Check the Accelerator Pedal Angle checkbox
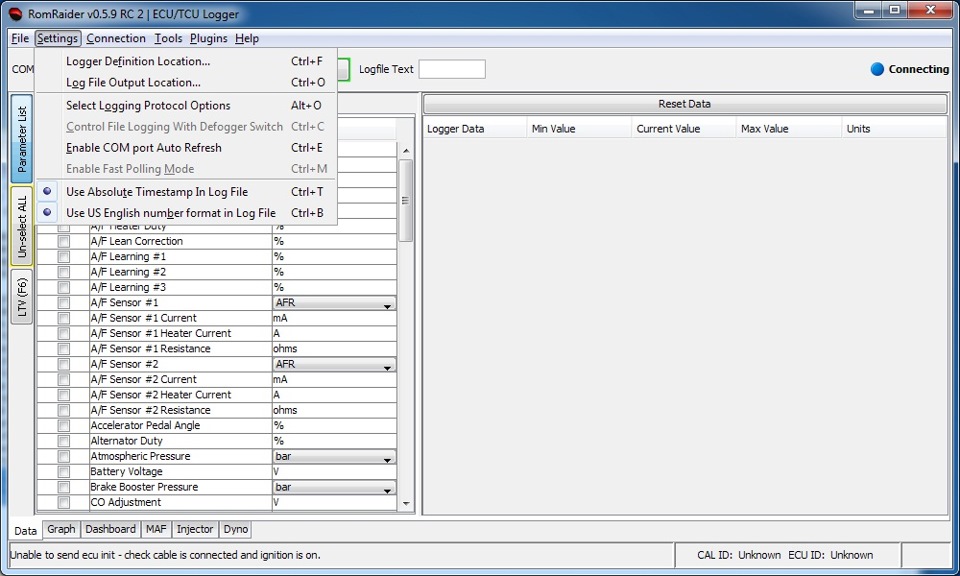960x576 pixels. tap(63, 425)
